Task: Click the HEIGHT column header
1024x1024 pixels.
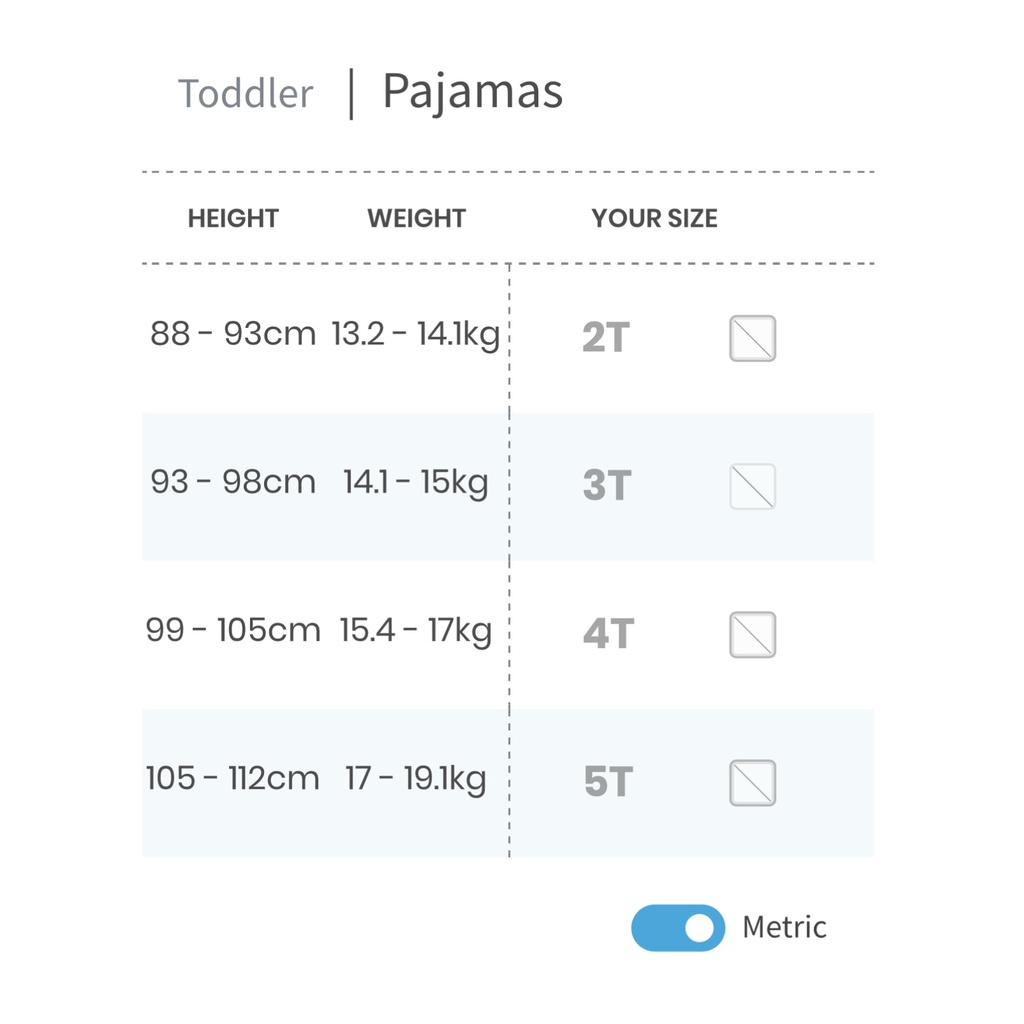Action: tap(233, 219)
